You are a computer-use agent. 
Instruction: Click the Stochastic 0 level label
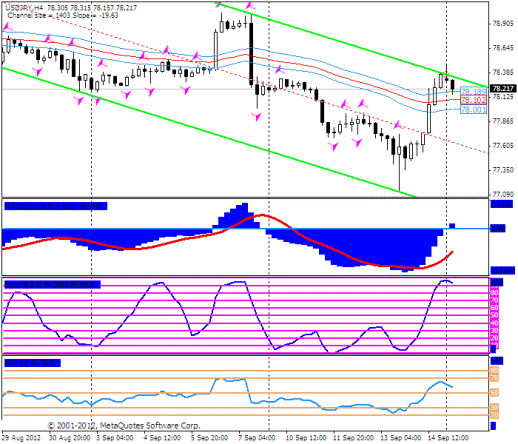pyautogui.click(x=493, y=349)
